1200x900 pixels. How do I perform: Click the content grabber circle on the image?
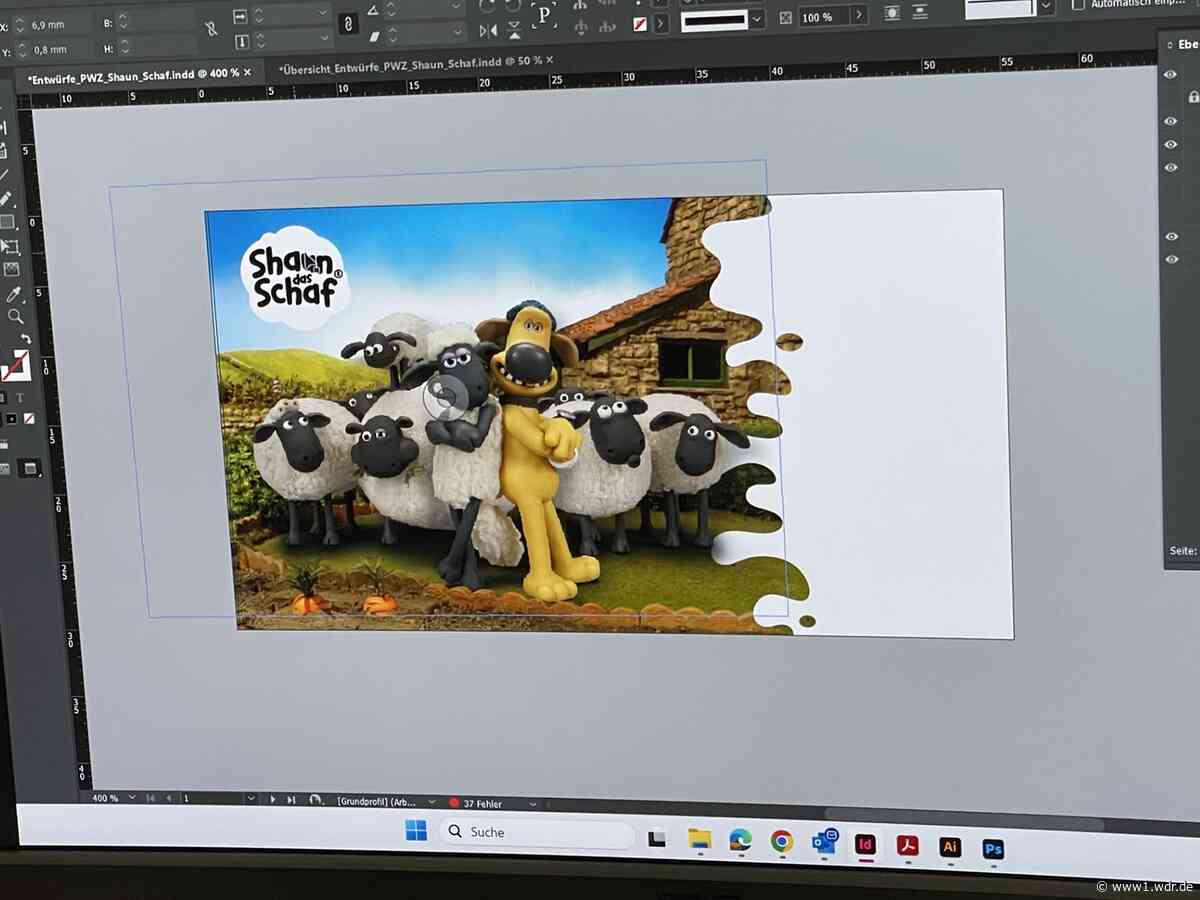(445, 399)
